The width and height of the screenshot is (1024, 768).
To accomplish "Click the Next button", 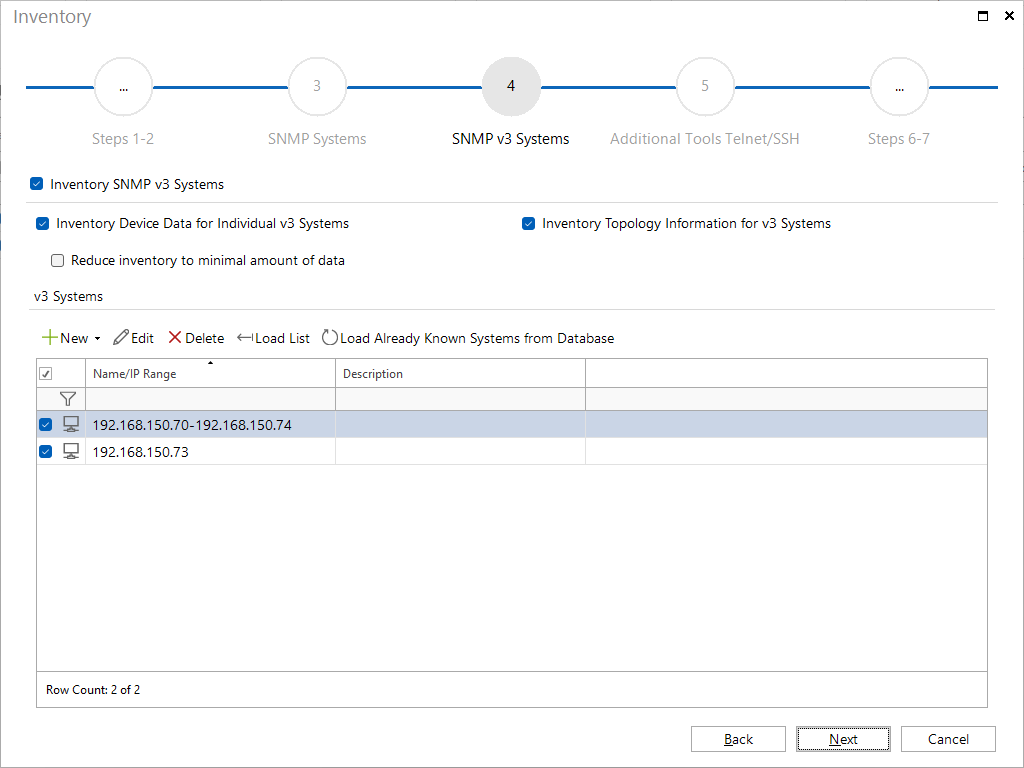I will [843, 739].
